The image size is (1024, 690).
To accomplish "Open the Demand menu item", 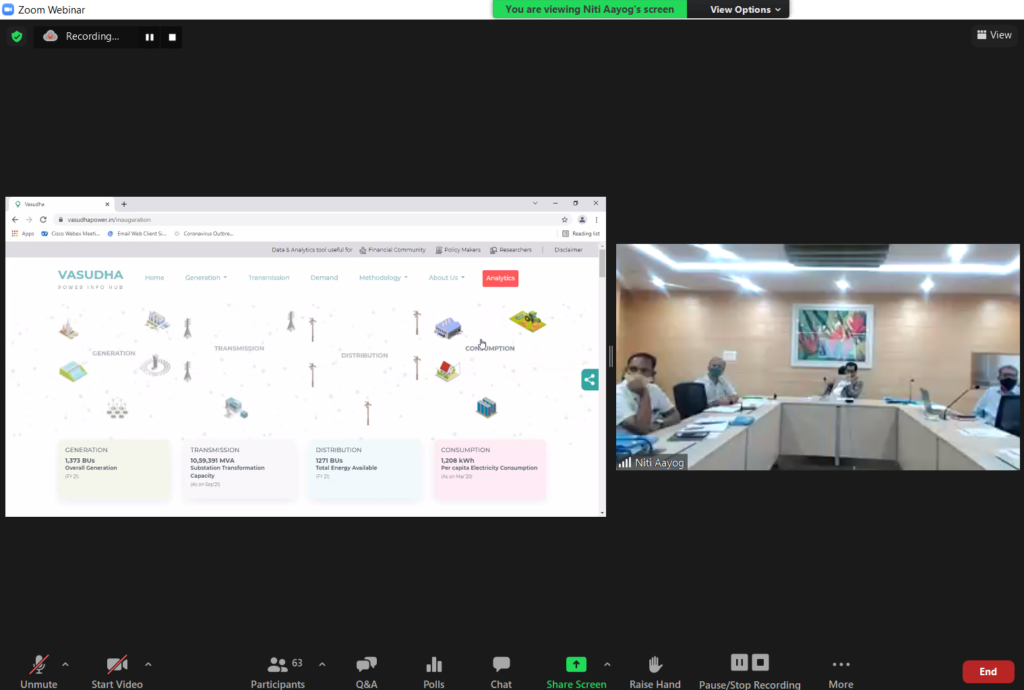I will 324,278.
